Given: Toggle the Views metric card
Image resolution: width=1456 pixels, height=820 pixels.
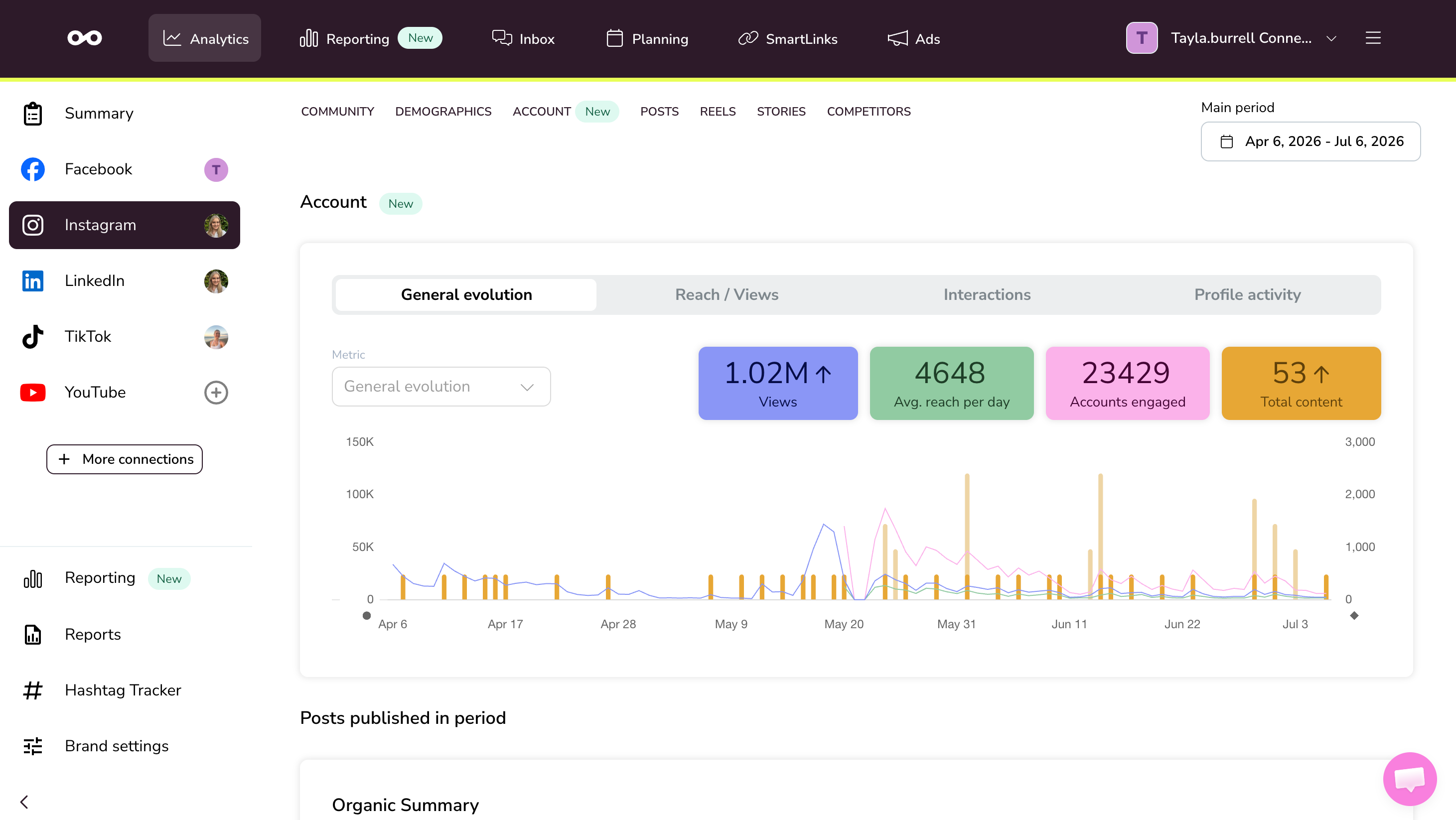Looking at the screenshot, I should click(x=778, y=383).
